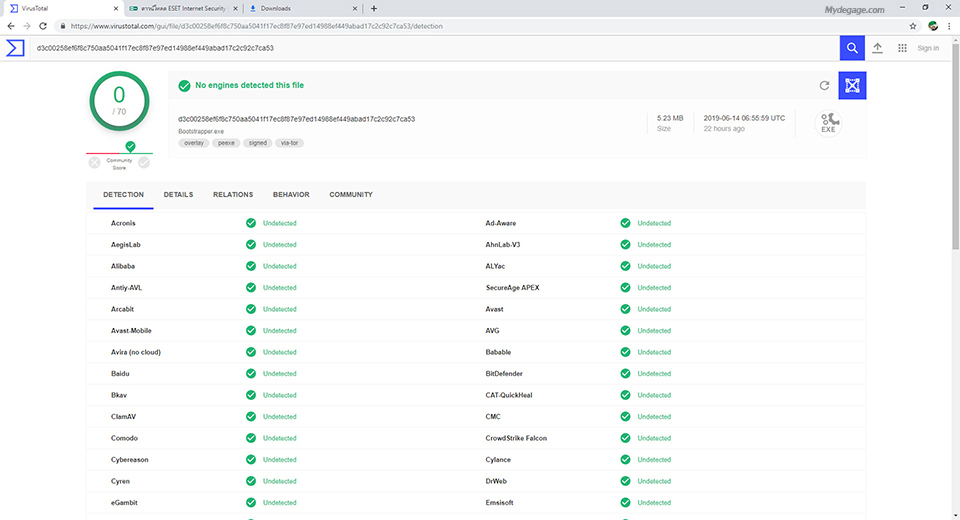This screenshot has height=520, width=960.
Task: Close the VirusTotal browser tab
Action: pyautogui.click(x=116, y=9)
